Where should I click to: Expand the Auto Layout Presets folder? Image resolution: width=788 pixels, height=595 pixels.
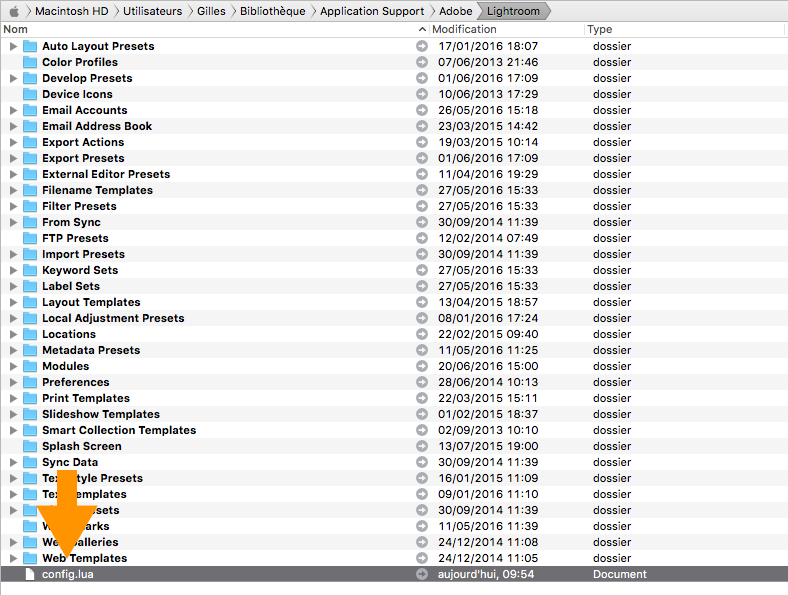pos(13,46)
